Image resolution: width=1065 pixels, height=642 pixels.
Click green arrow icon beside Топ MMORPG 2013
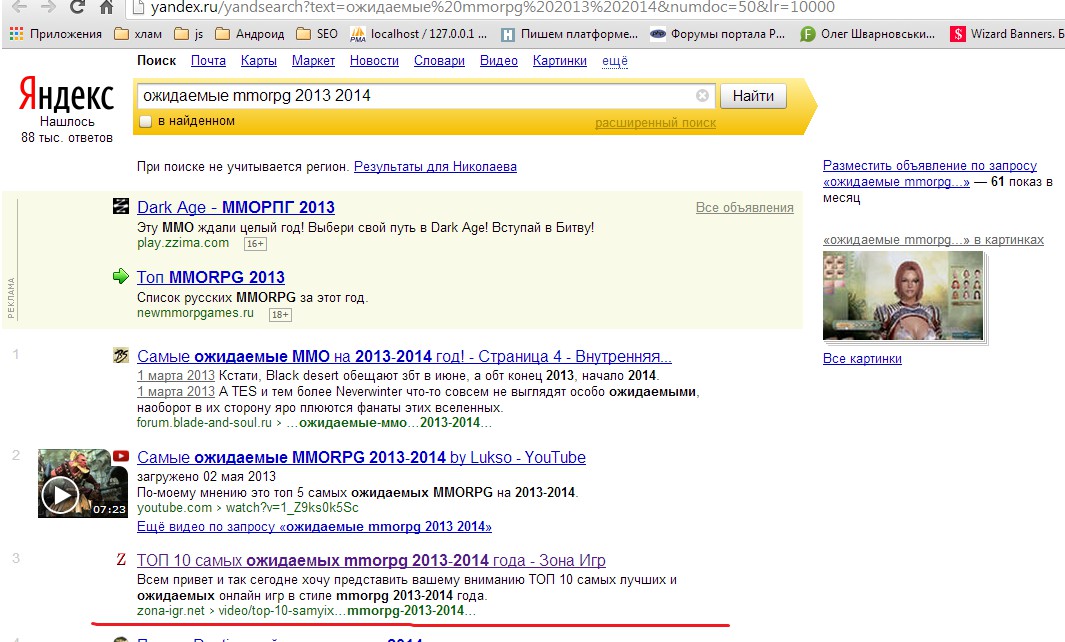(121, 276)
